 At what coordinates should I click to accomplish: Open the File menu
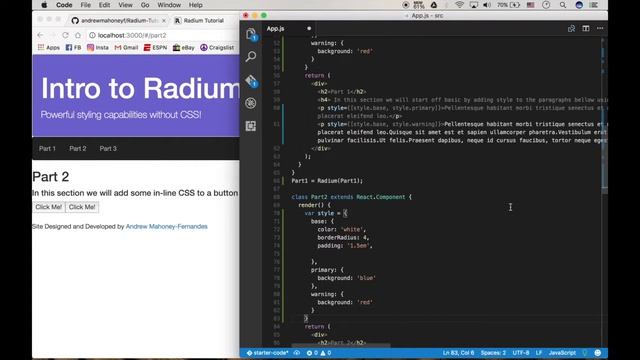(x=85, y=5)
